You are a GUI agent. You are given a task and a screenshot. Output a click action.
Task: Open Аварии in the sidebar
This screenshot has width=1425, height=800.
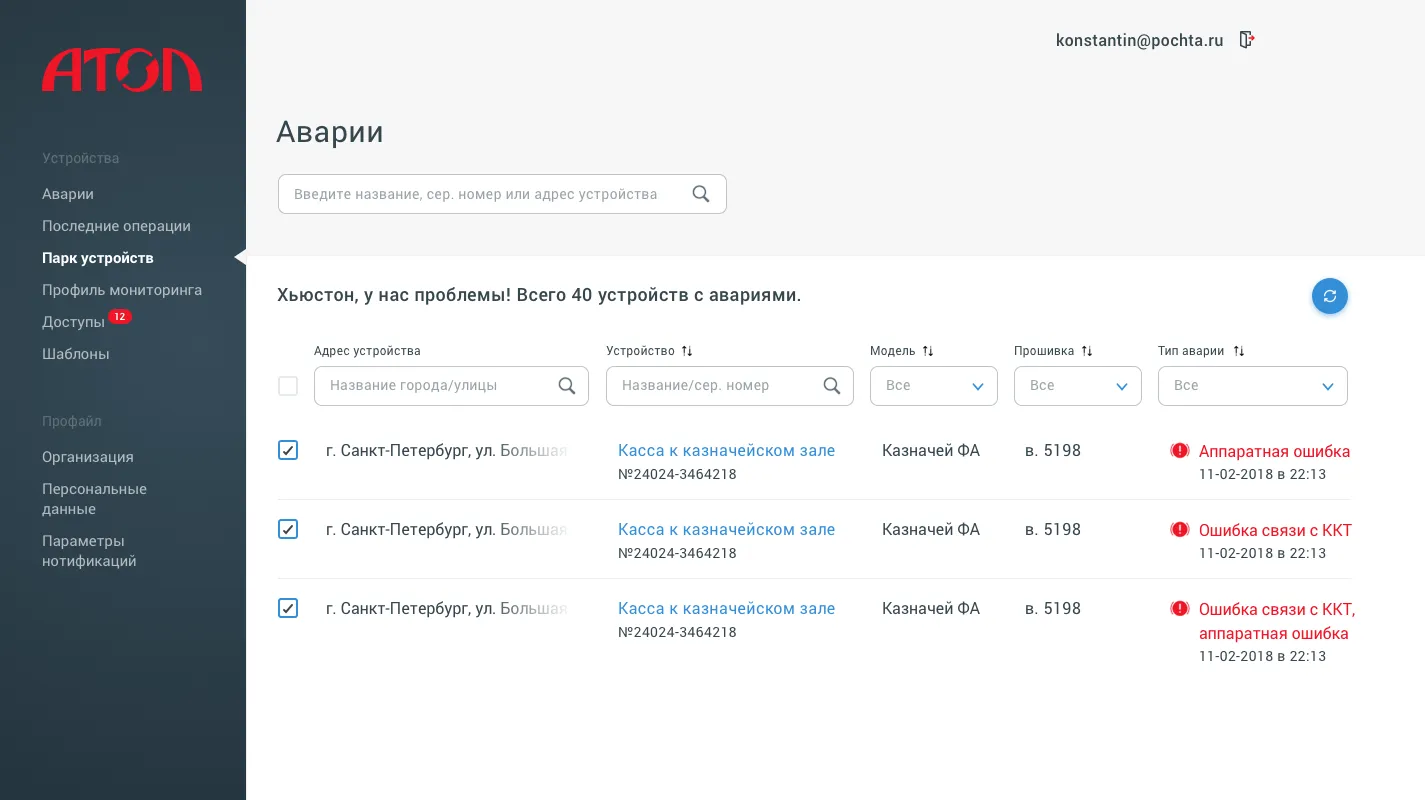[x=68, y=194]
